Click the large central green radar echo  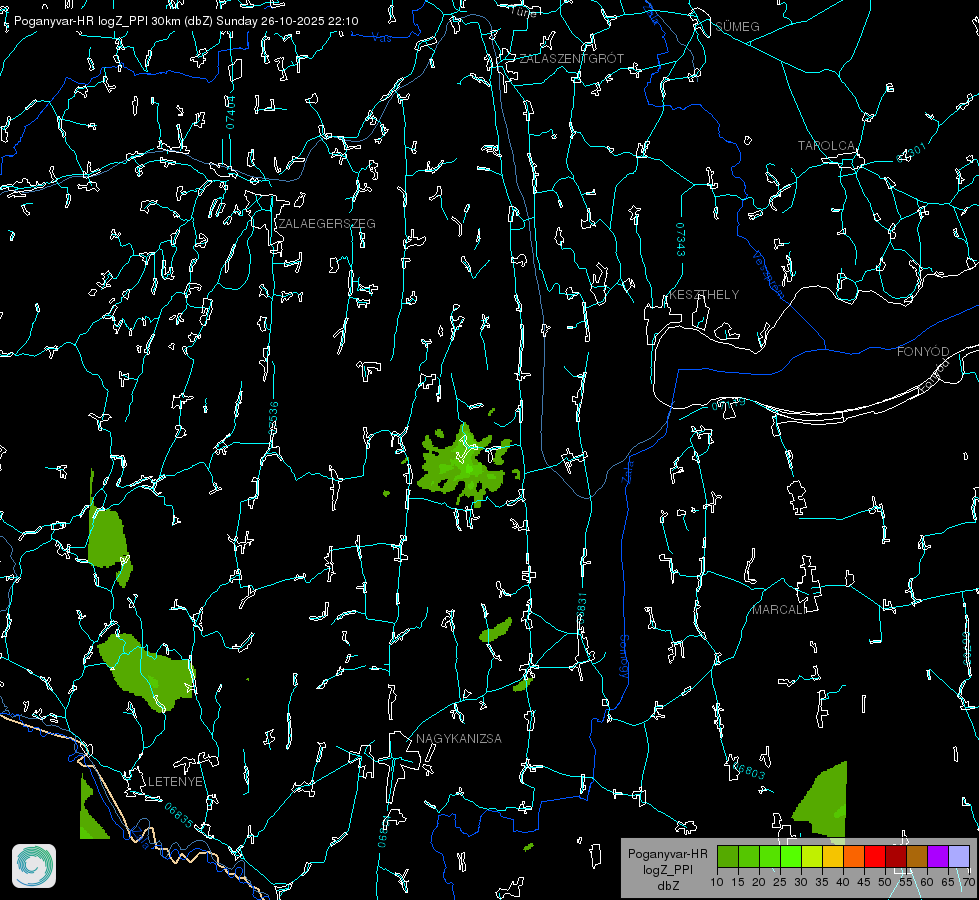point(465,465)
